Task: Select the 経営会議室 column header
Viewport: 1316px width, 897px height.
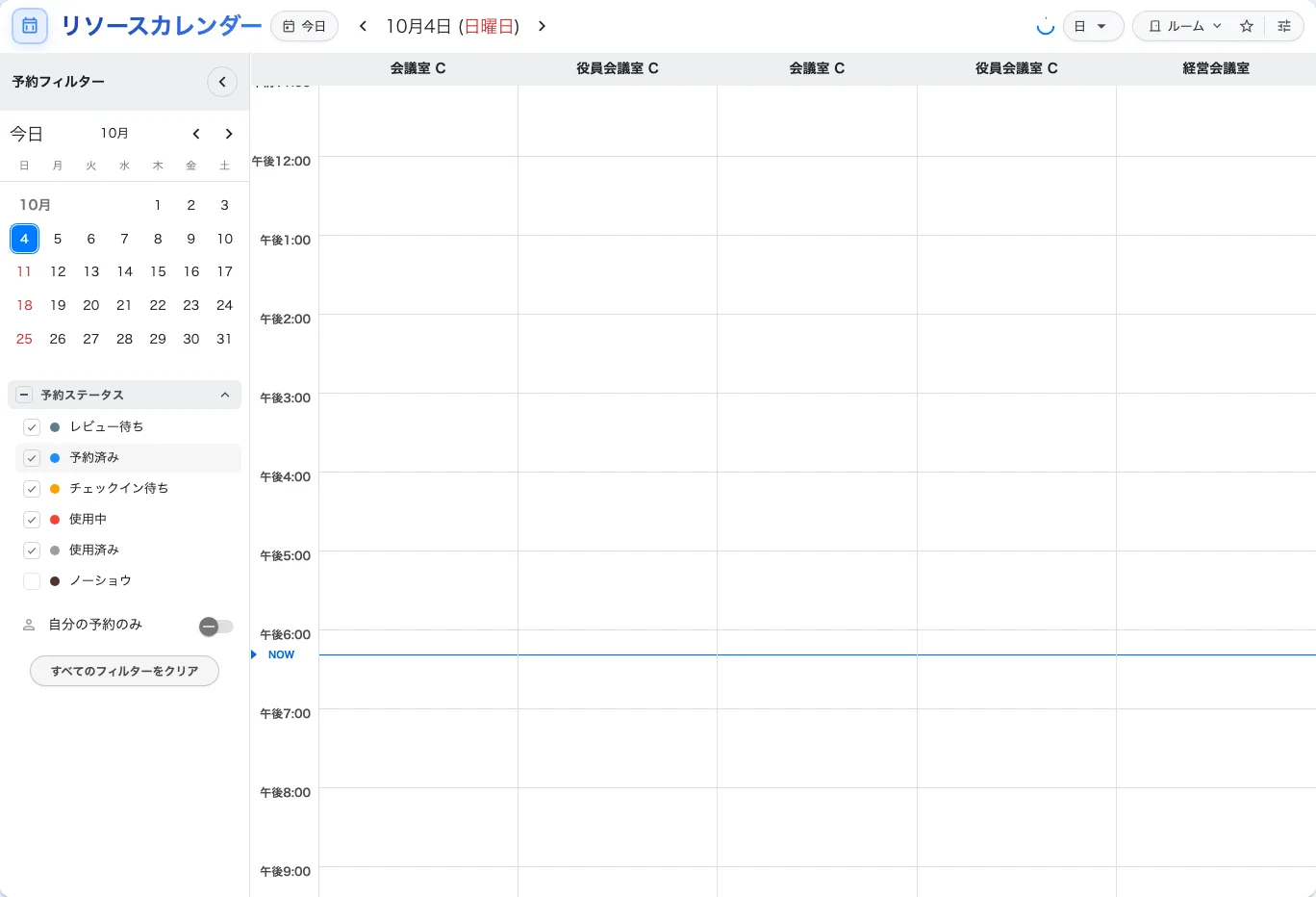Action: point(1216,68)
